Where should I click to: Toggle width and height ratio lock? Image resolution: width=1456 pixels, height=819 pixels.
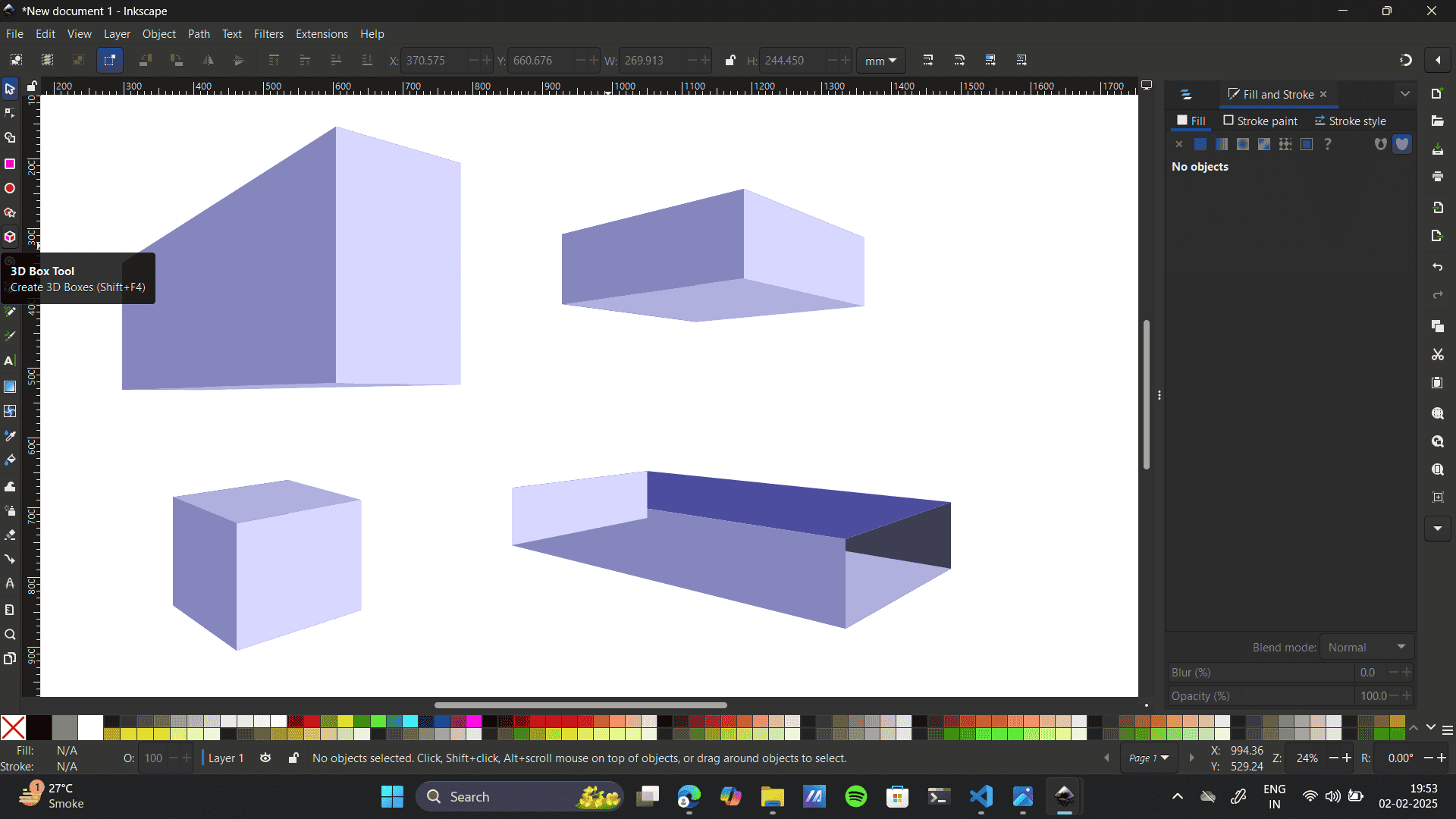[x=730, y=61]
